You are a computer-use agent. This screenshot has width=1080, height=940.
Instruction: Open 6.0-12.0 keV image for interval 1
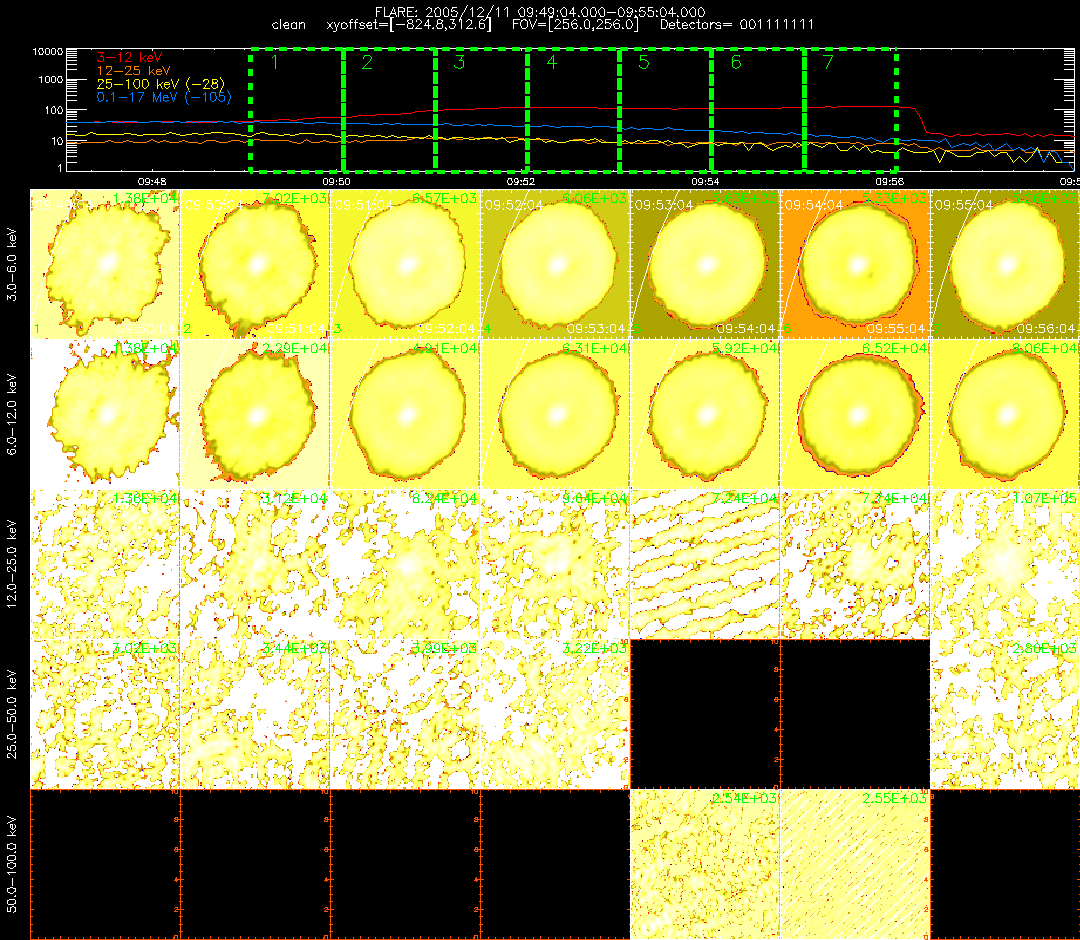105,414
